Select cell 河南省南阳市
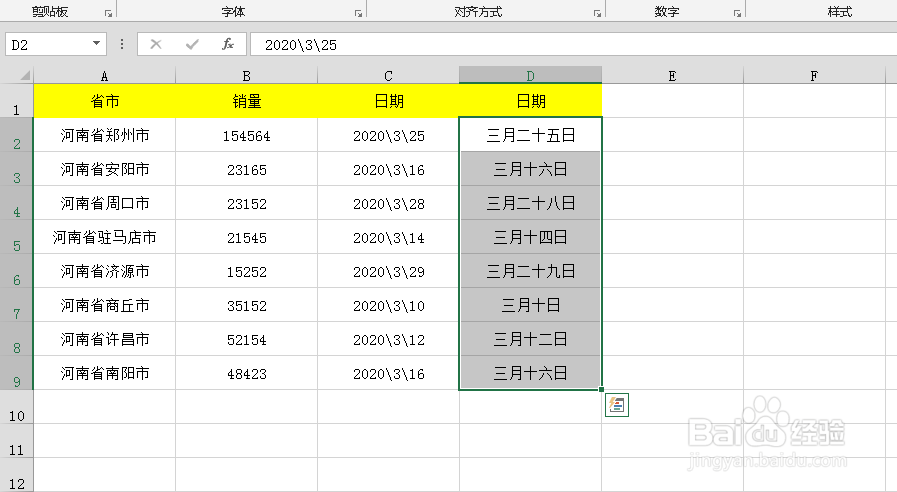This screenshot has height=492, width=897. (104, 373)
